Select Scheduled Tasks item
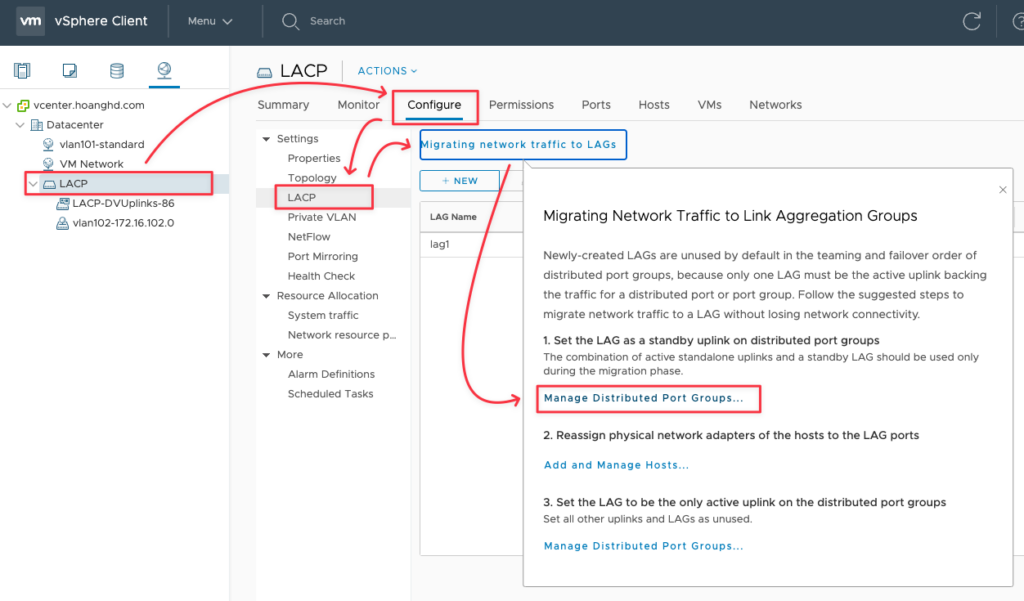1024x601 pixels. pos(330,393)
